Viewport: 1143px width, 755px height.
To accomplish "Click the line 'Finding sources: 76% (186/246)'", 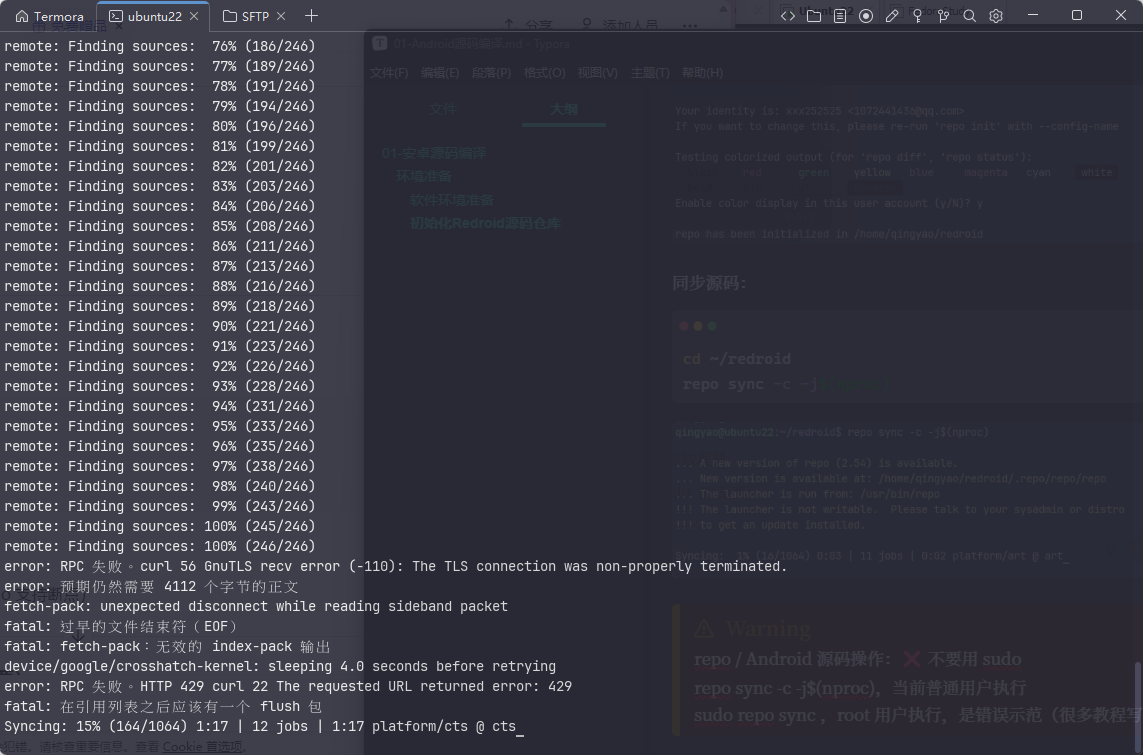I will (x=160, y=46).
